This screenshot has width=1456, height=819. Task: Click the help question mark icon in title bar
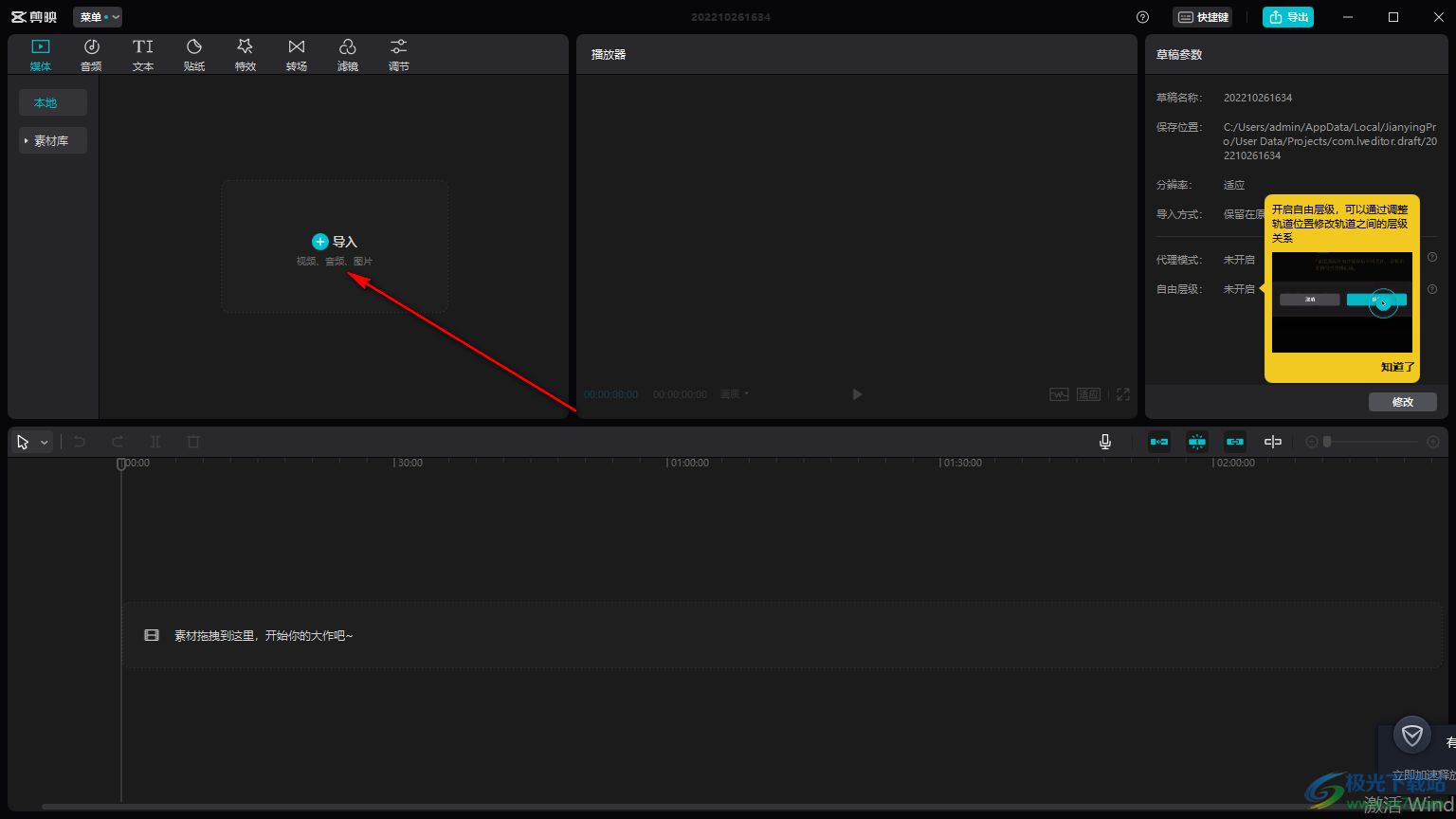pyautogui.click(x=1142, y=17)
